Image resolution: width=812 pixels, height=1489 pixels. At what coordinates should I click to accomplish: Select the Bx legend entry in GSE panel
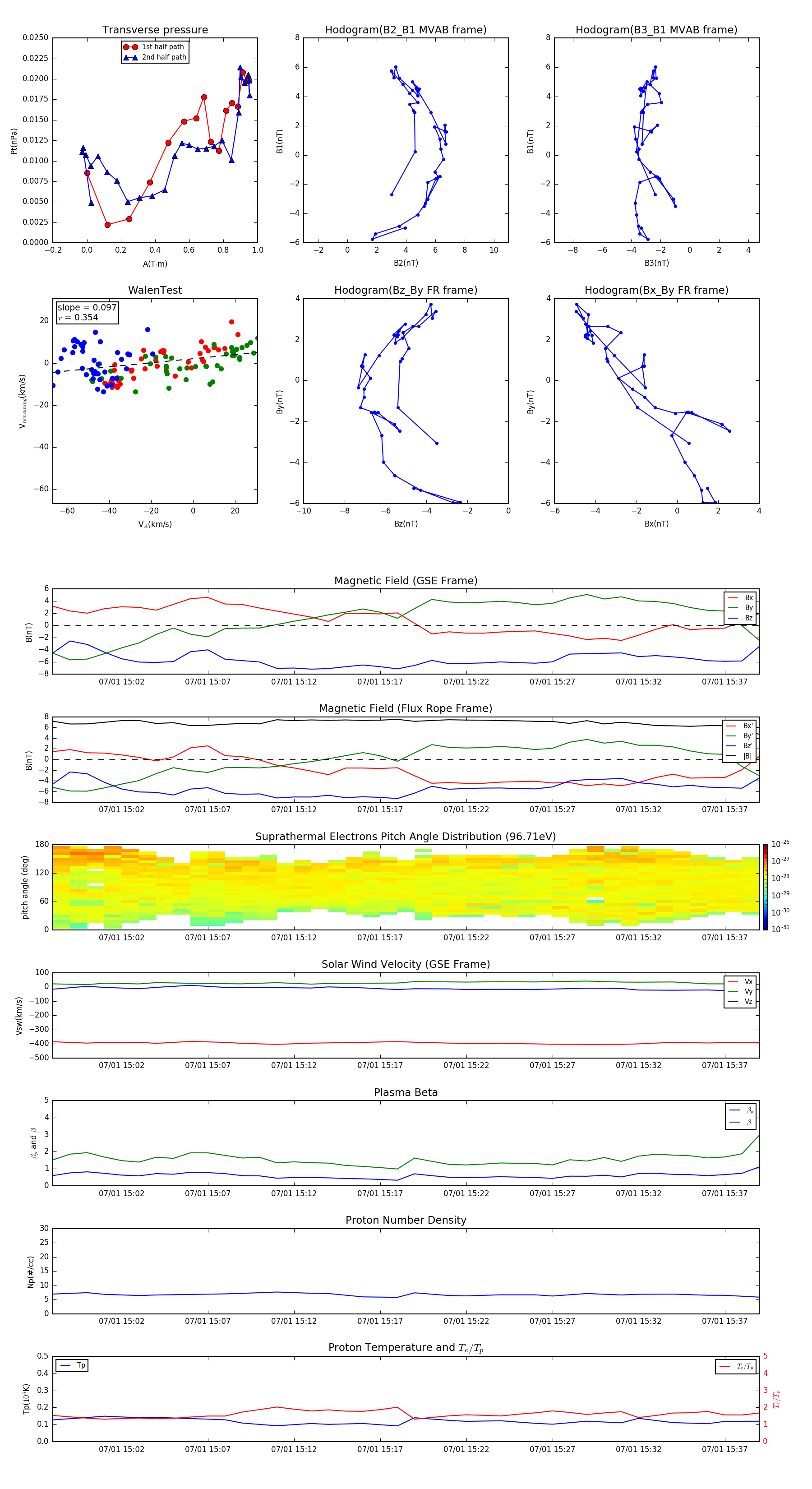point(740,598)
